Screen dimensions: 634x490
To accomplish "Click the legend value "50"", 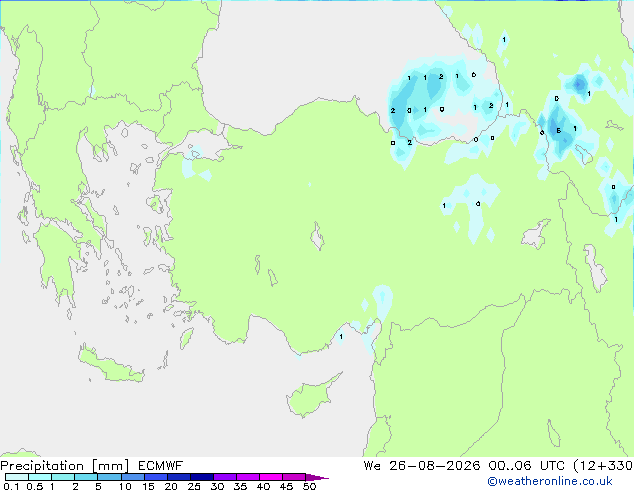I will 309,486.
